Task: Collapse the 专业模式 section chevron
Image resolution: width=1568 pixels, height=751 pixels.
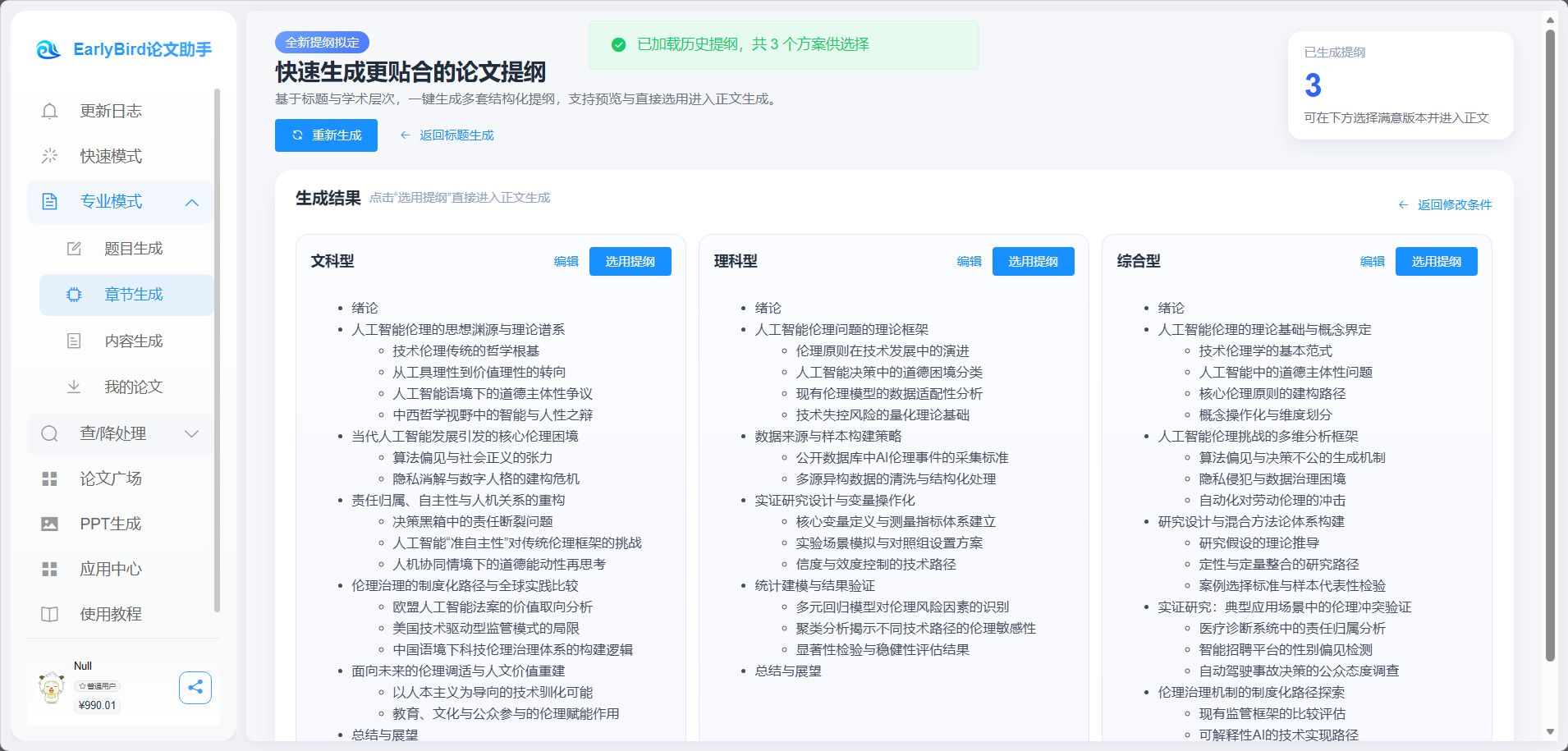Action: tap(192, 202)
